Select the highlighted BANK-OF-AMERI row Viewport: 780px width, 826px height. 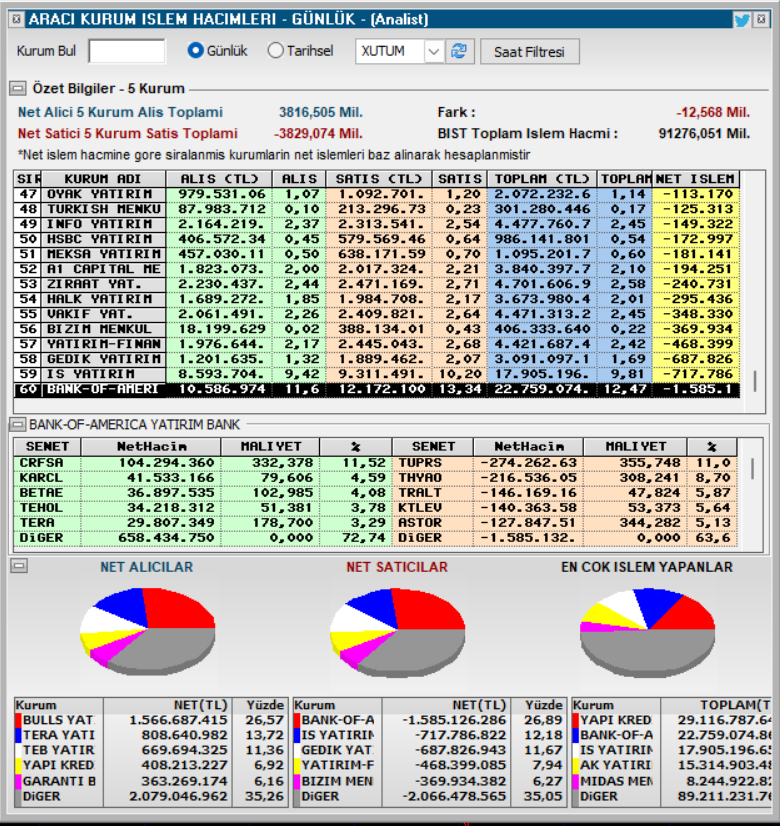tap(377, 390)
